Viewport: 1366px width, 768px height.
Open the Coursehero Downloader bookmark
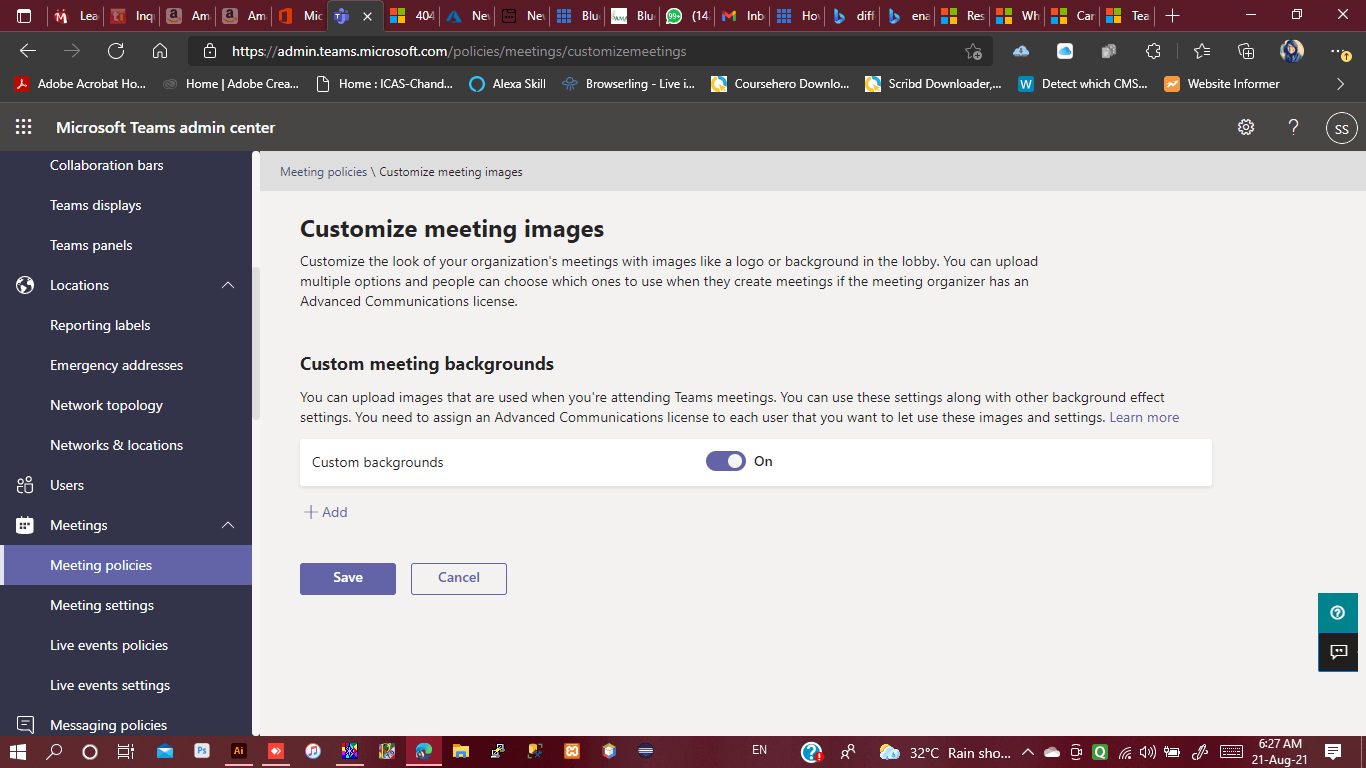tap(780, 84)
